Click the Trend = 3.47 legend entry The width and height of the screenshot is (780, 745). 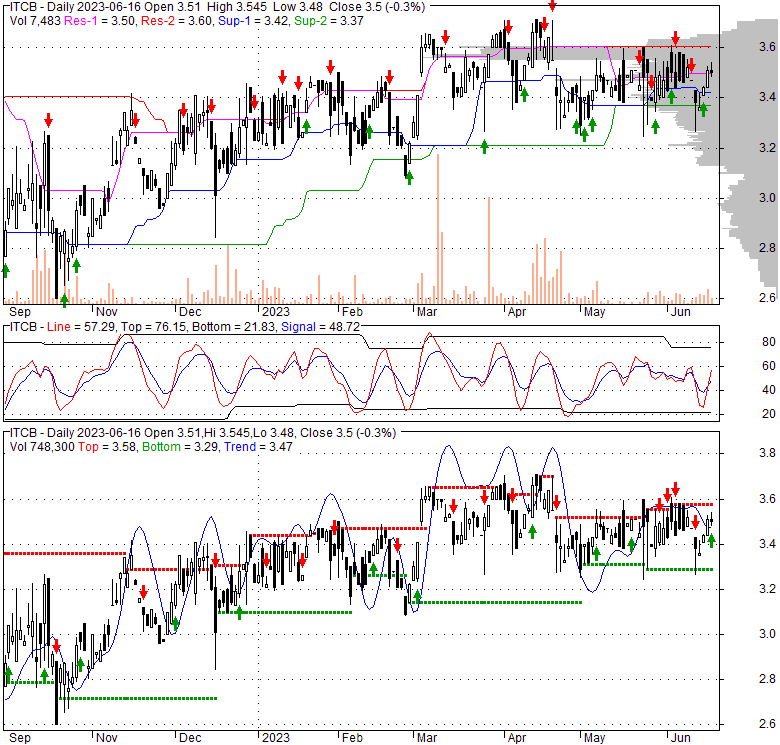(258, 447)
